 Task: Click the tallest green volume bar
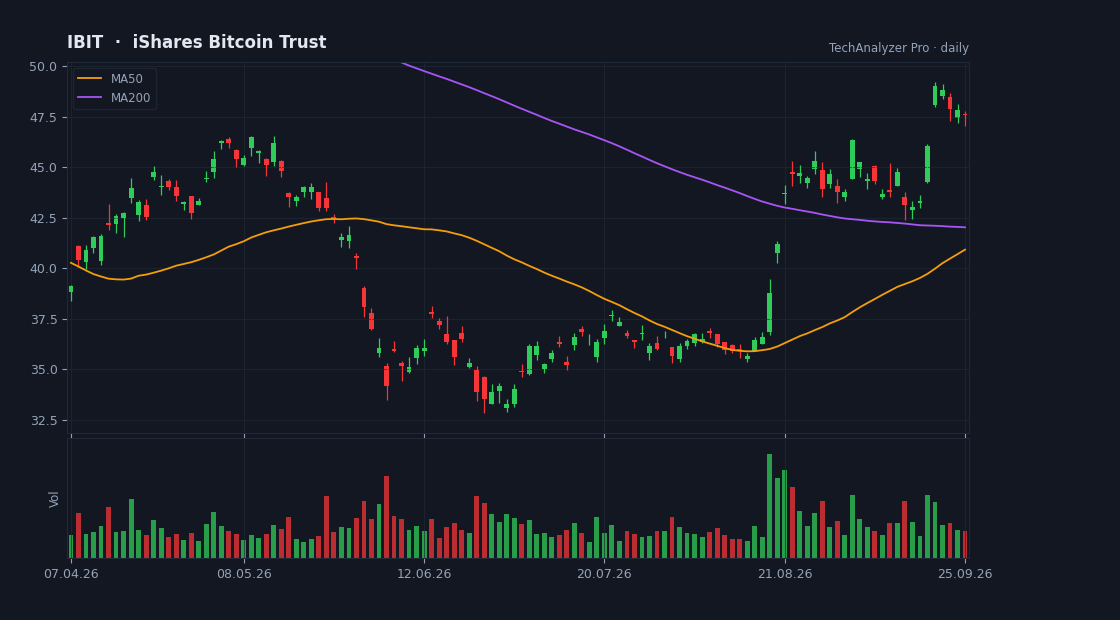(769, 506)
